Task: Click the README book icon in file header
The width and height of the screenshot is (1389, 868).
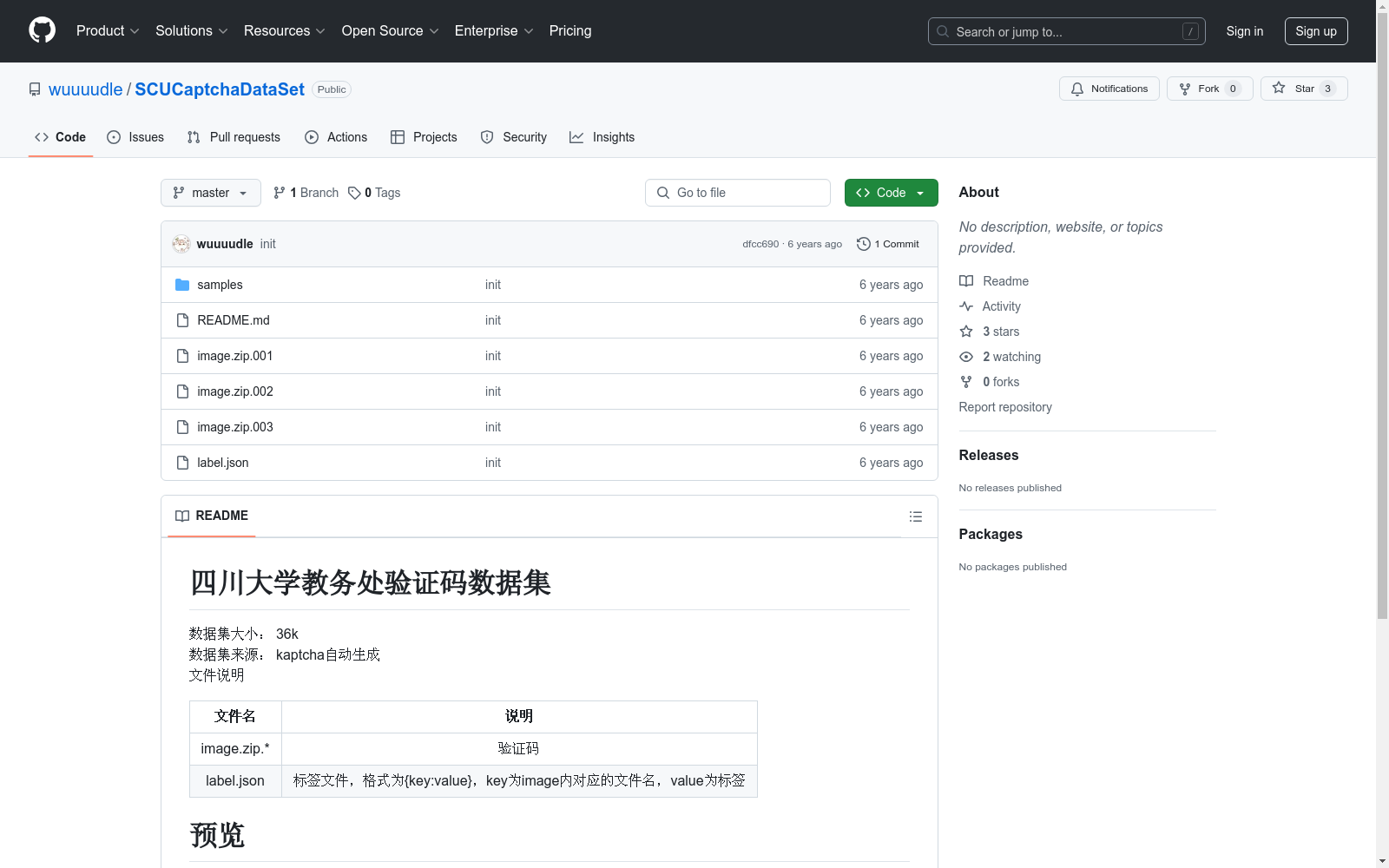Action: tap(182, 516)
